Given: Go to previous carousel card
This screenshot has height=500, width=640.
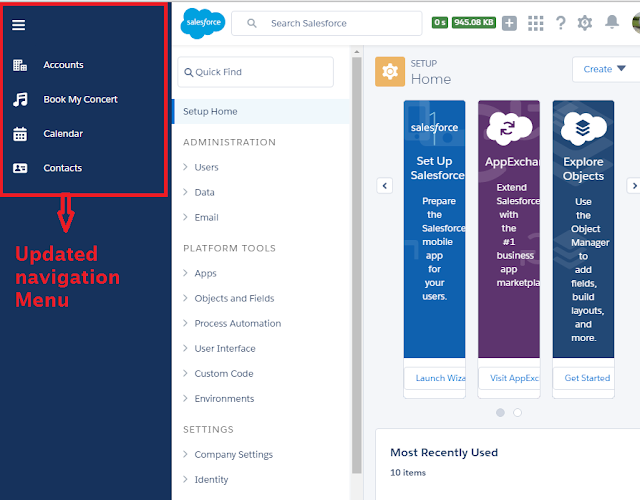Looking at the screenshot, I should 384,186.
